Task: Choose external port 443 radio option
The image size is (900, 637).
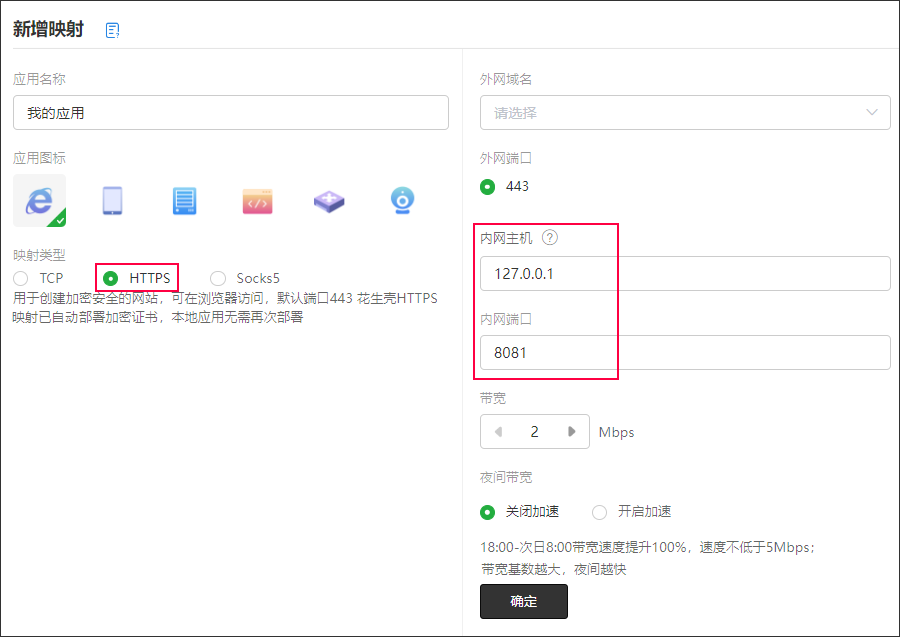Action: pyautogui.click(x=488, y=186)
